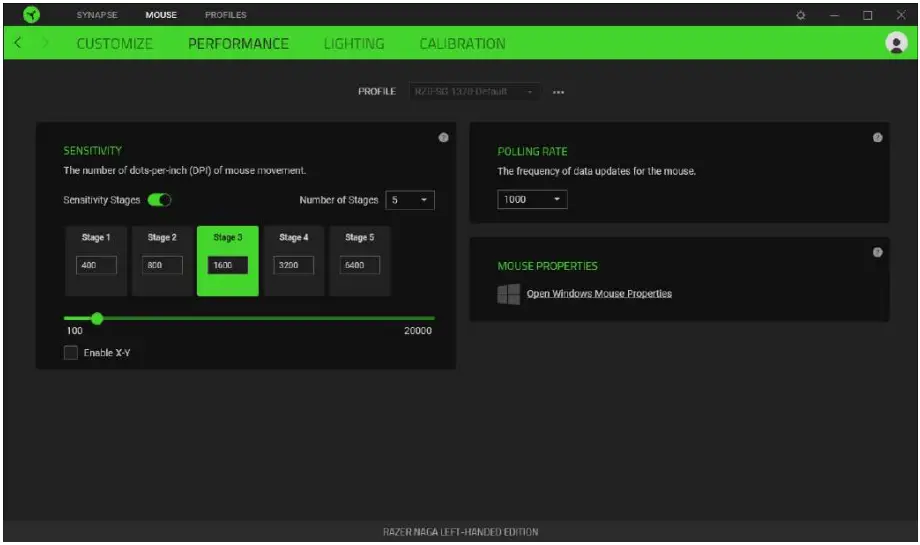Switch to the Mouse top tab
Screen dimensions: 920x545
(x=161, y=15)
